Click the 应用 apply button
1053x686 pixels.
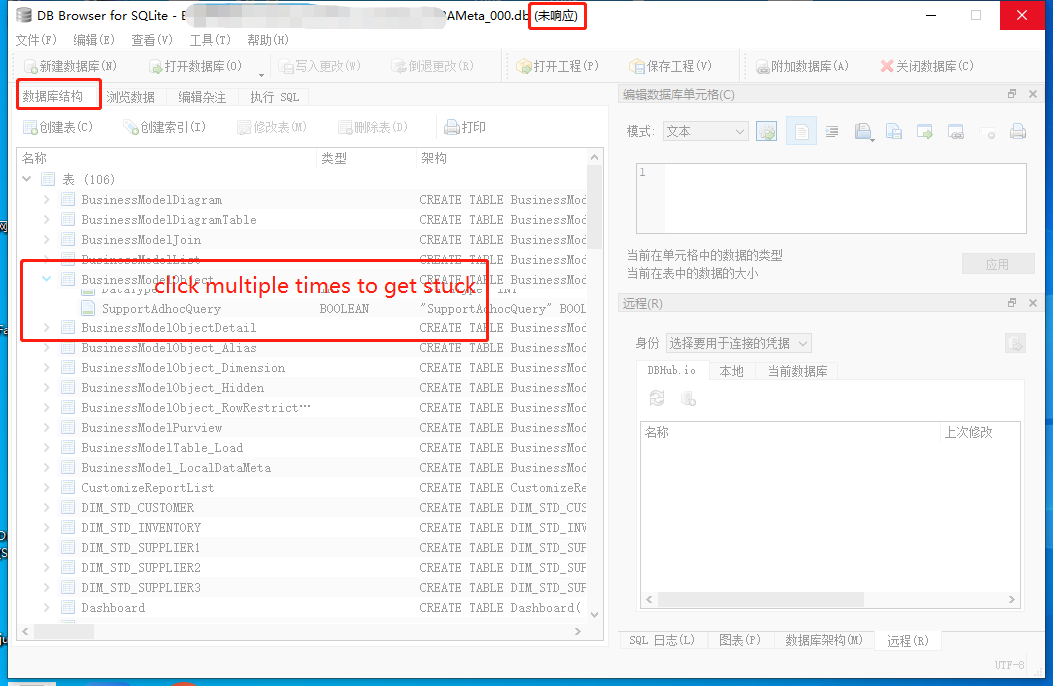pos(997,264)
